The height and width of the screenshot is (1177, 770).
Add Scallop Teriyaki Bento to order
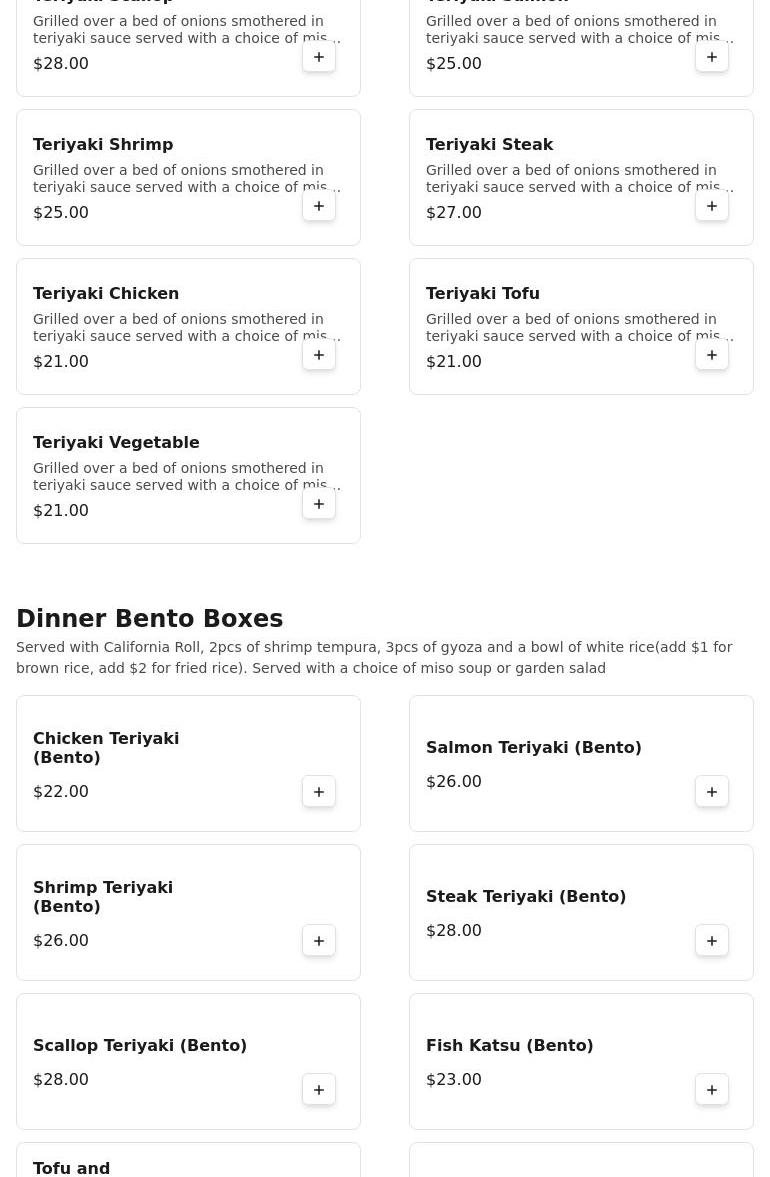tap(319, 1090)
